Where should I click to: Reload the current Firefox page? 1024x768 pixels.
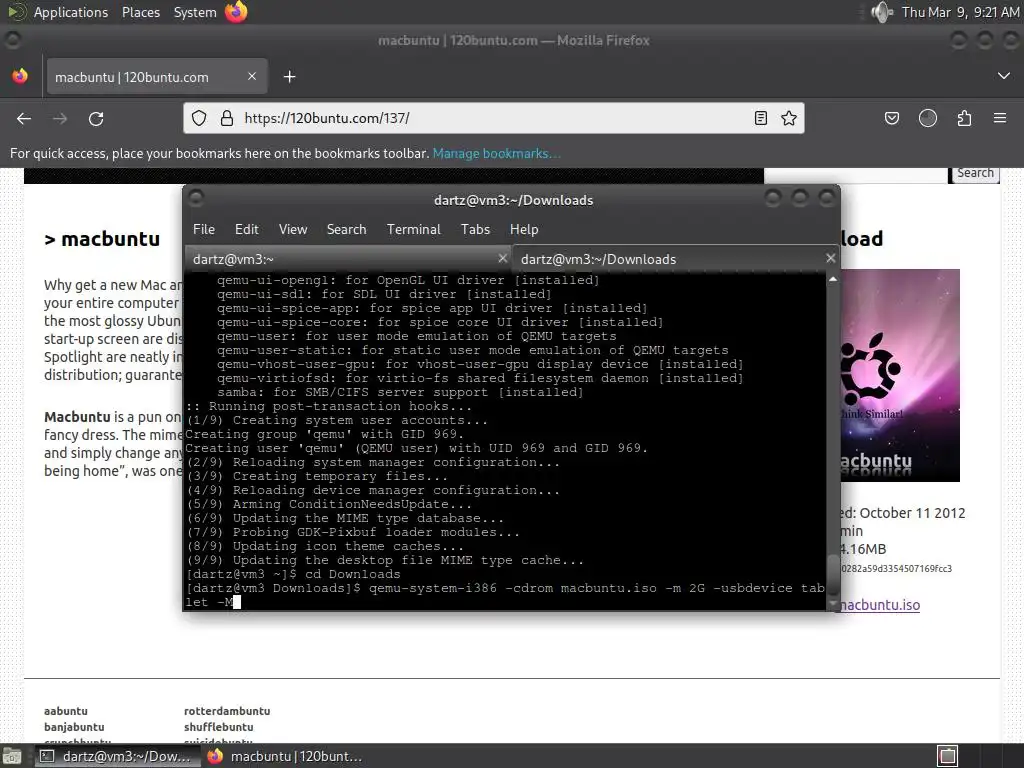pos(96,118)
